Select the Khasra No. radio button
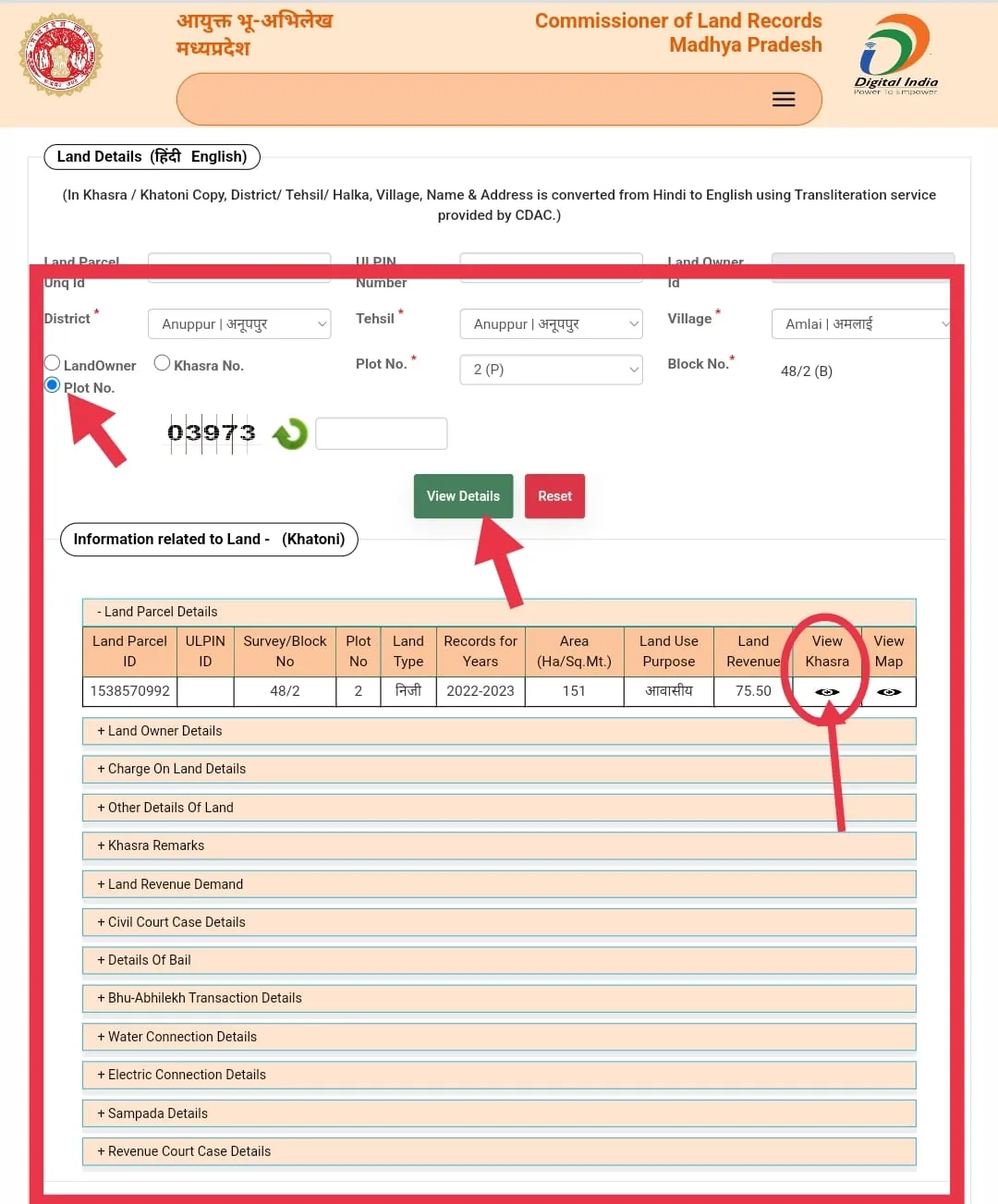The image size is (998, 1204). point(162,363)
